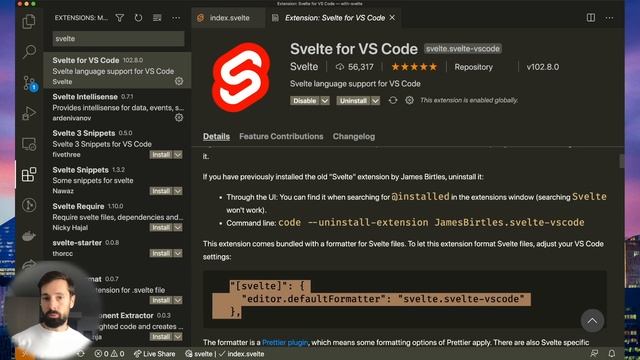Click the Disable button
The width and height of the screenshot is (640, 360).
(x=305, y=101)
